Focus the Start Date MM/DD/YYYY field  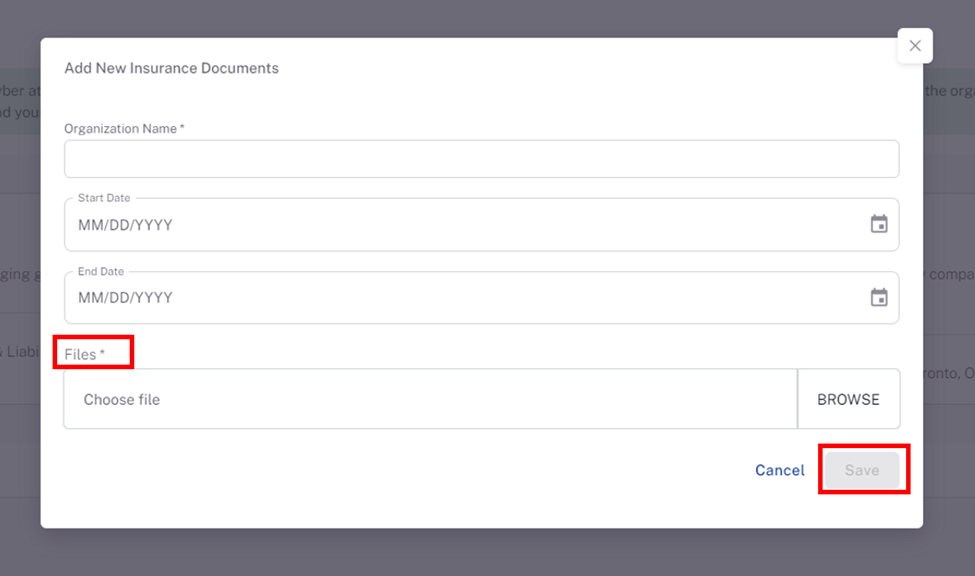(x=481, y=225)
